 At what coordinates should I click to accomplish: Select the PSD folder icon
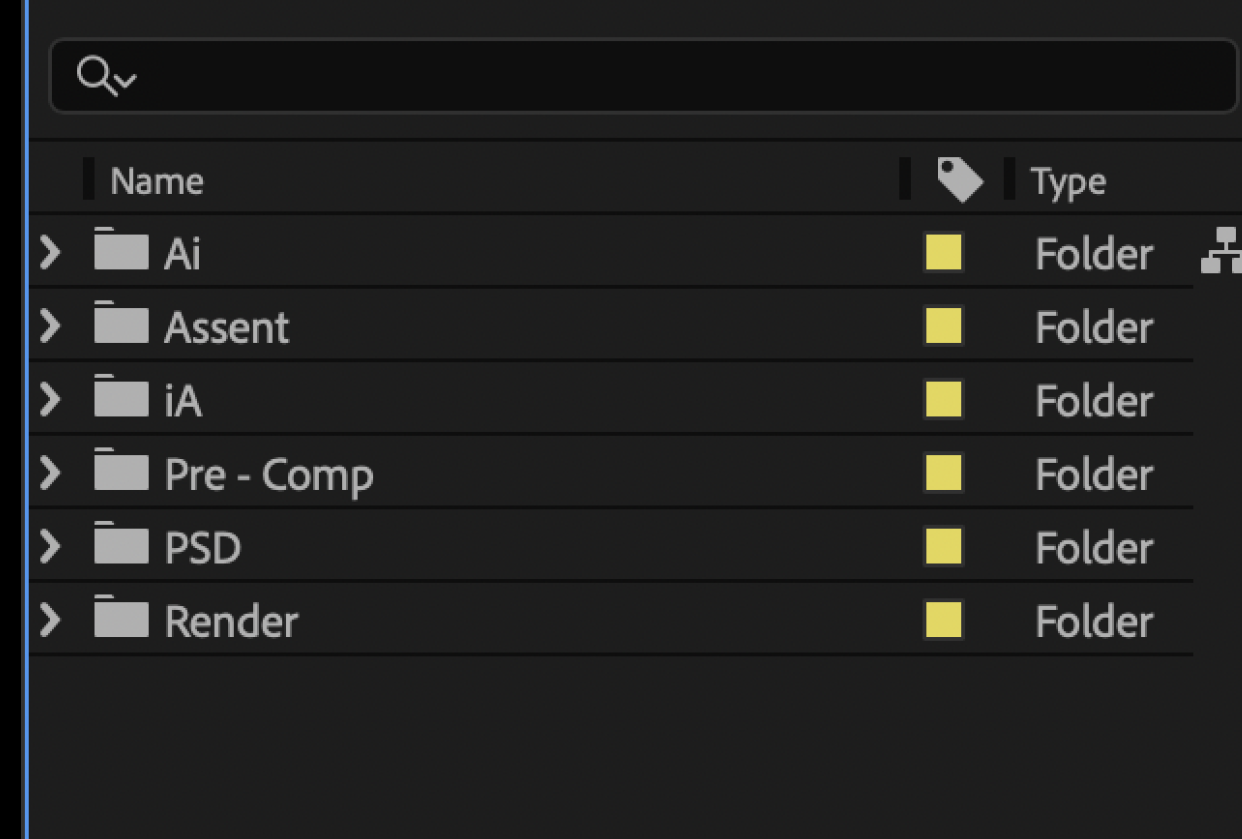121,545
